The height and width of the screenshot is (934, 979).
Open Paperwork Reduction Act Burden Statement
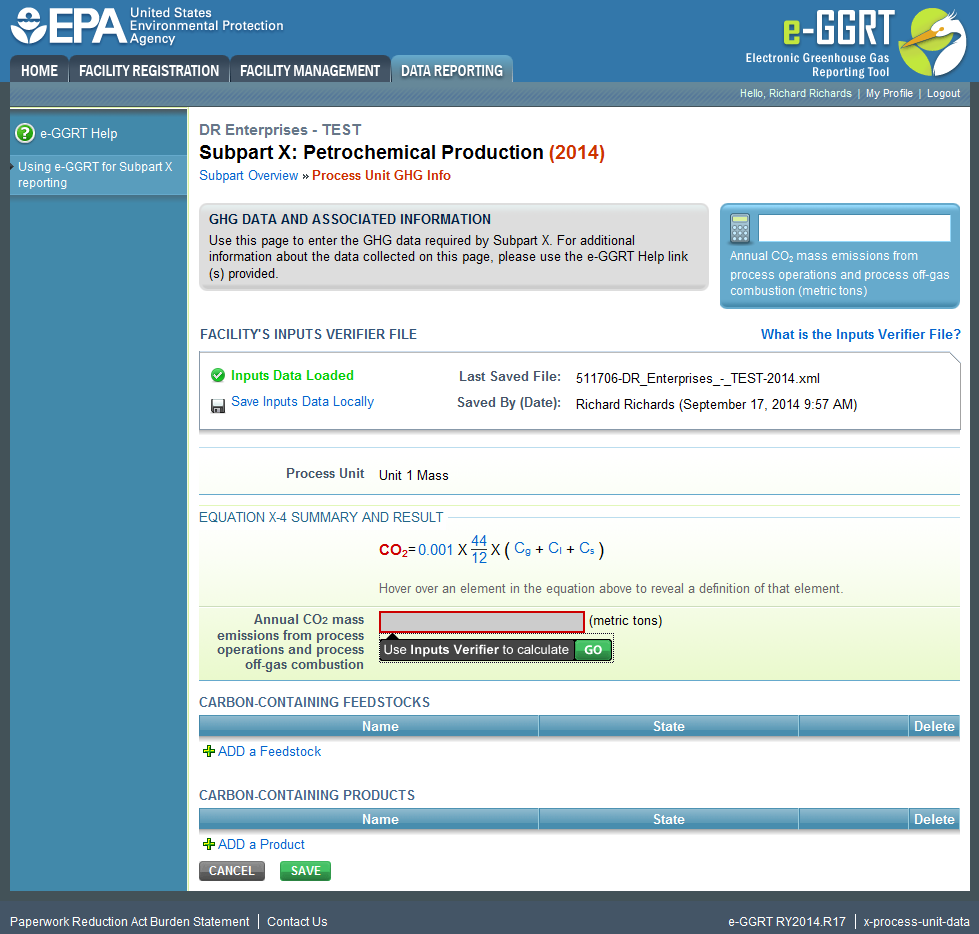tap(129, 922)
